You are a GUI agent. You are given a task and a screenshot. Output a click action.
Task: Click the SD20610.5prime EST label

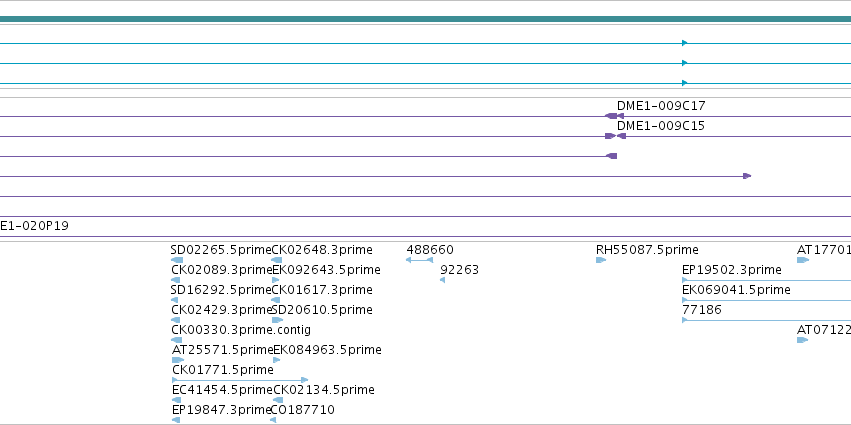point(322,310)
